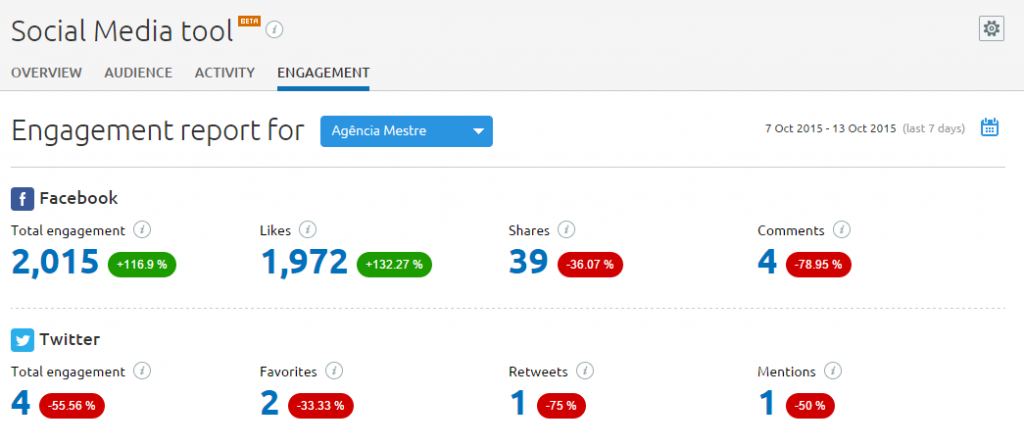
Task: Select the Engagement tab
Action: pyautogui.click(x=323, y=72)
